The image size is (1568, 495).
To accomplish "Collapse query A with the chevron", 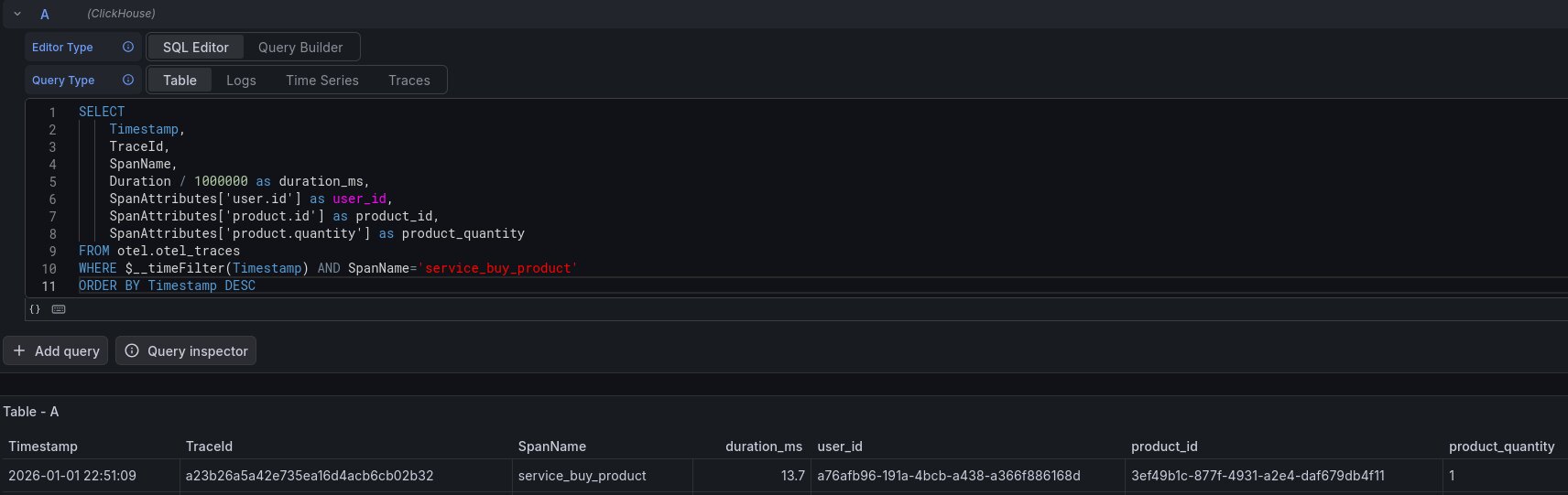I will [x=17, y=14].
